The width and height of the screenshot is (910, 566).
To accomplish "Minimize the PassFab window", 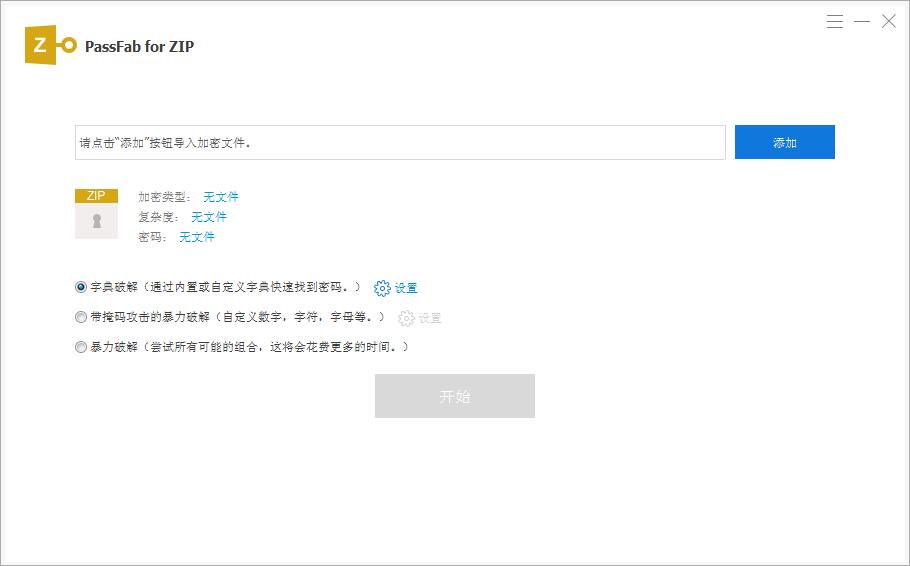I will (x=862, y=21).
